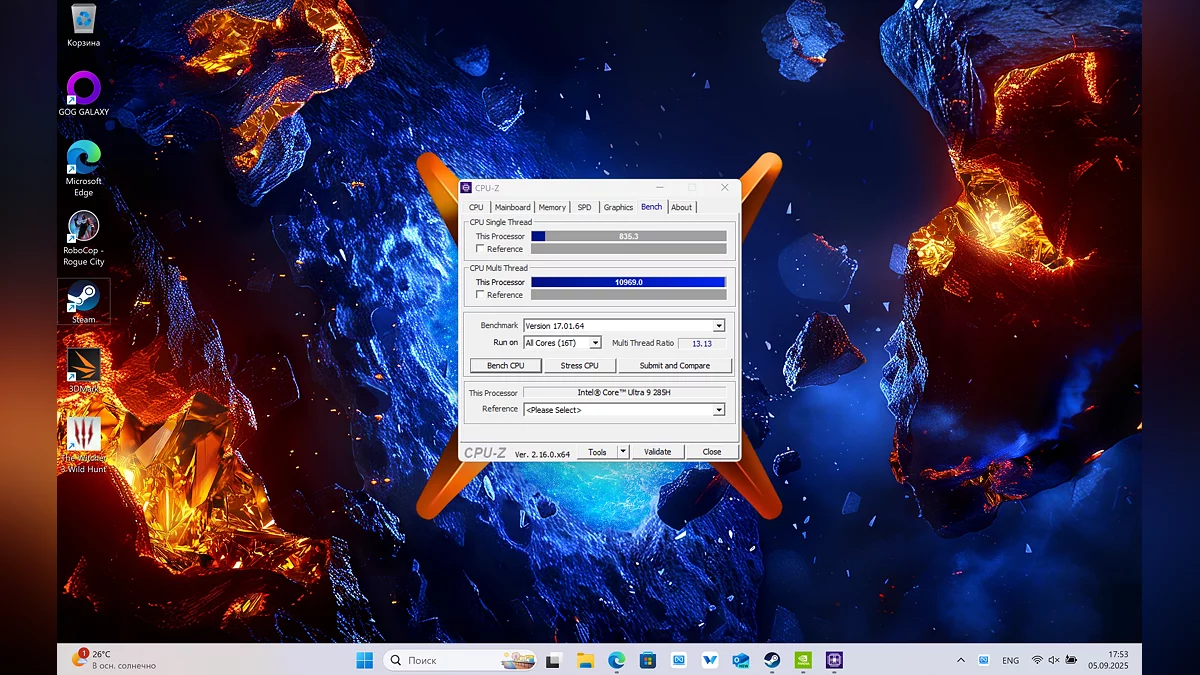The image size is (1200, 675).
Task: Expand the Reference processor Please Select dropdown
Action: (x=718, y=410)
